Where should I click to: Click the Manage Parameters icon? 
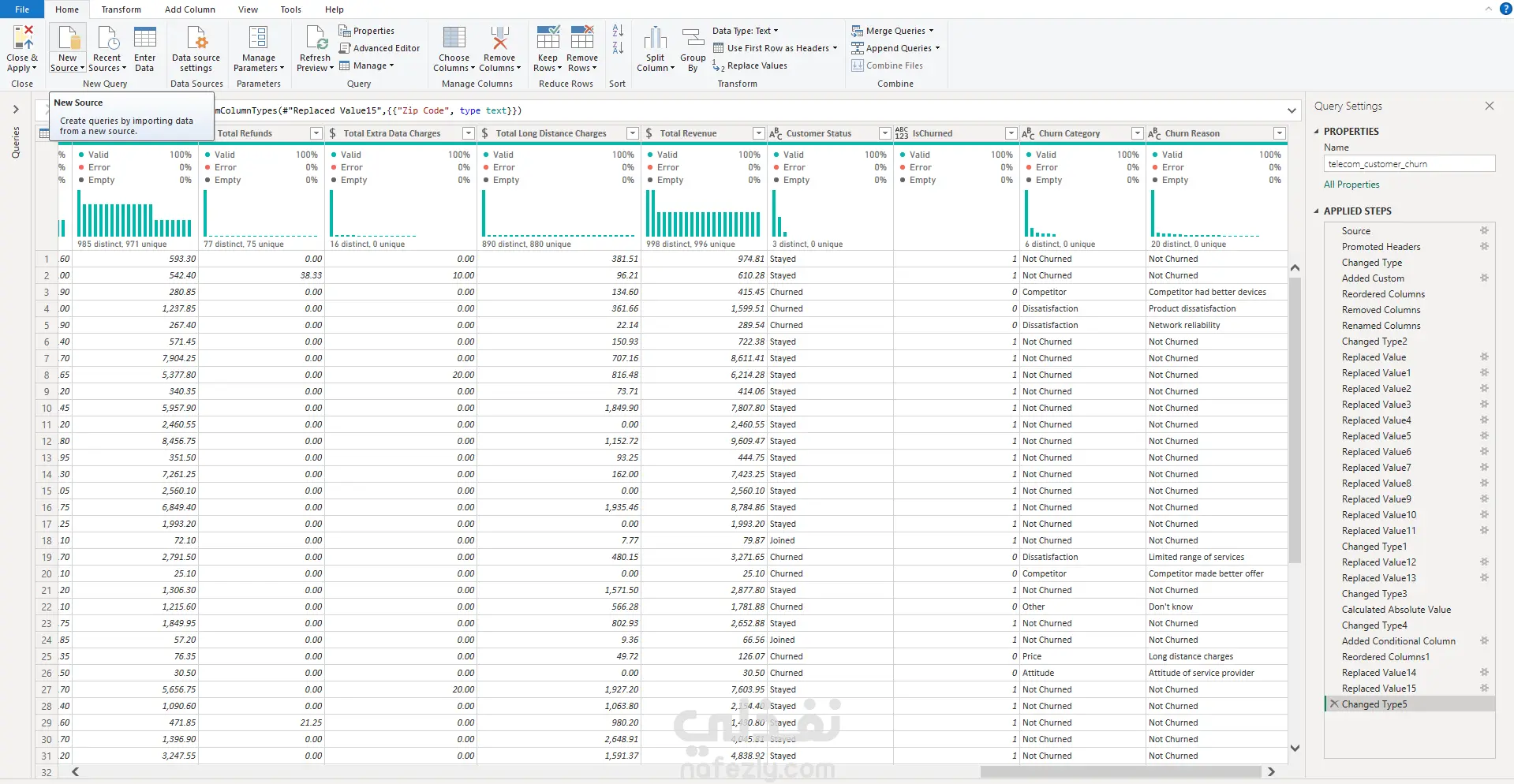tap(259, 37)
